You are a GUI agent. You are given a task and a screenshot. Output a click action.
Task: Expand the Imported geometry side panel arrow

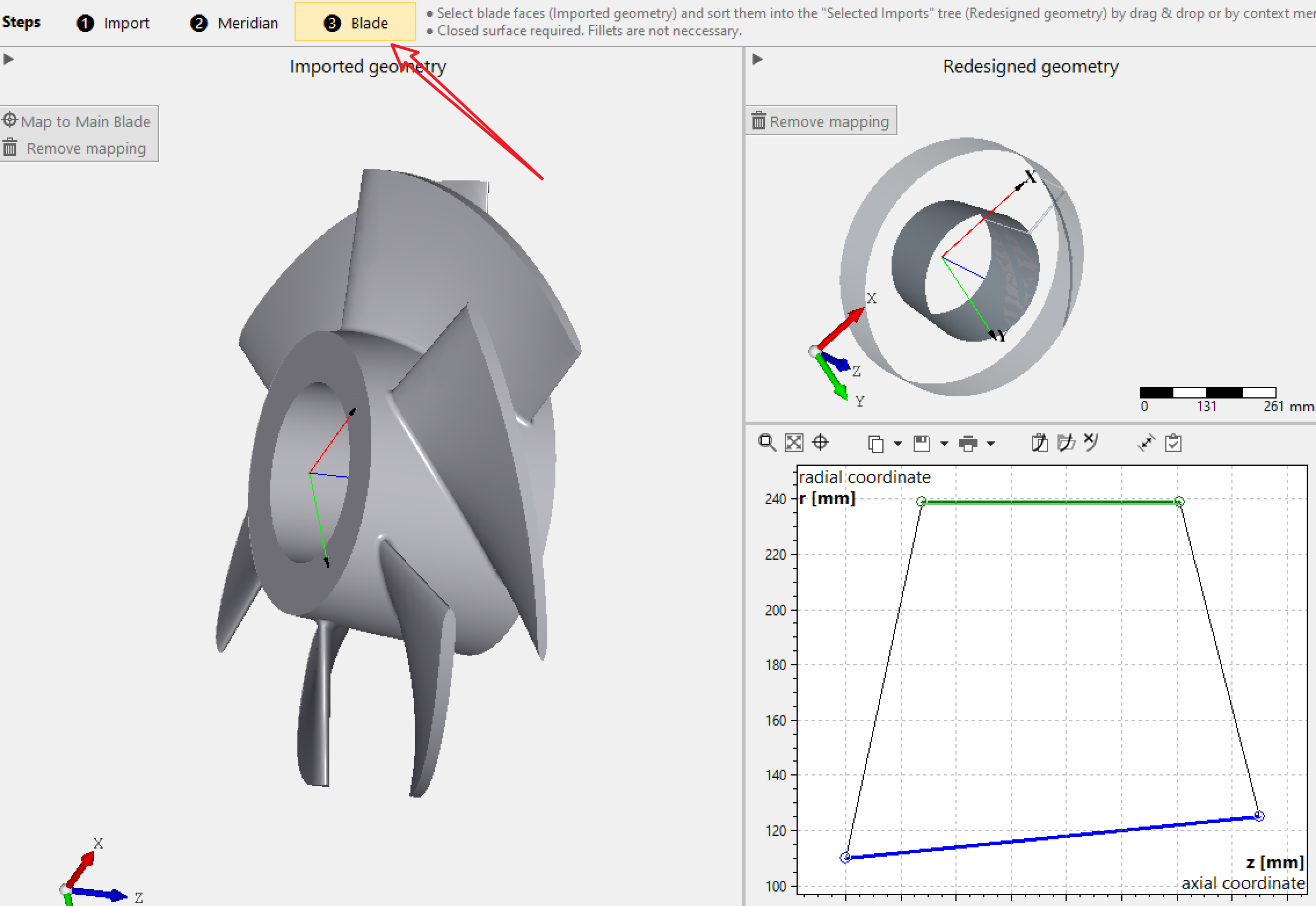(x=8, y=59)
